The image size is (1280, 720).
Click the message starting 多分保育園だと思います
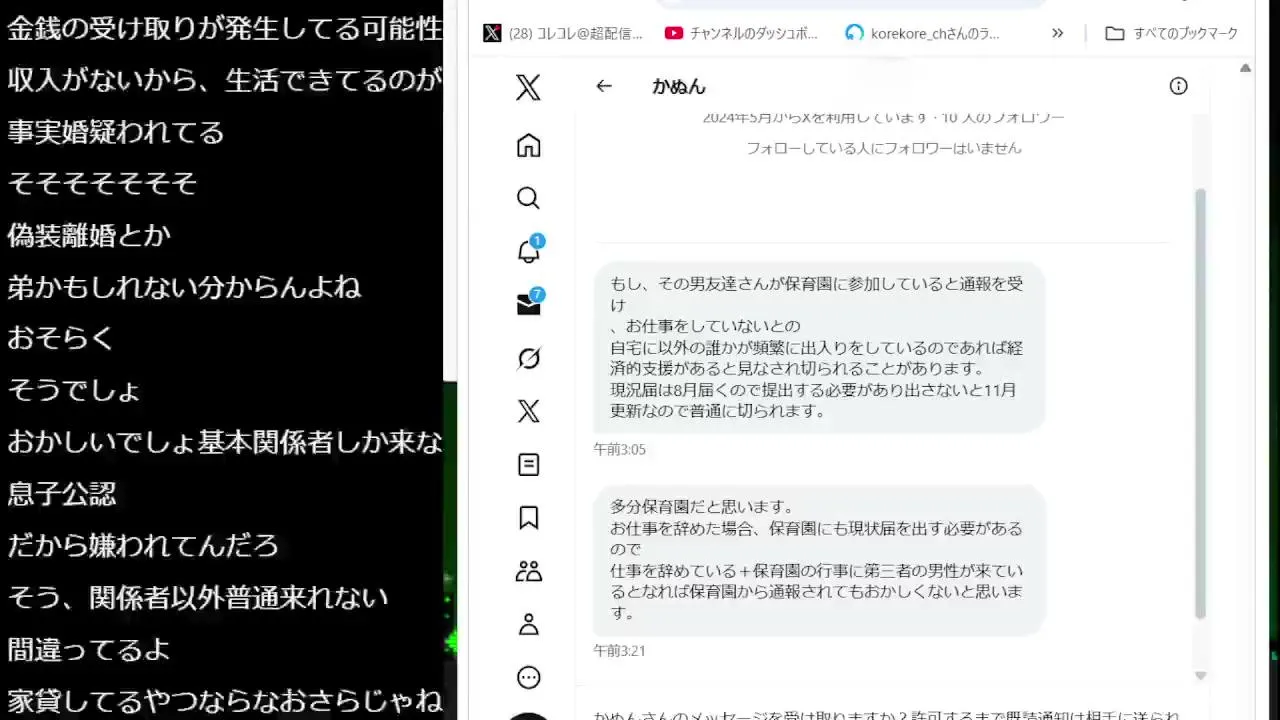(819, 560)
